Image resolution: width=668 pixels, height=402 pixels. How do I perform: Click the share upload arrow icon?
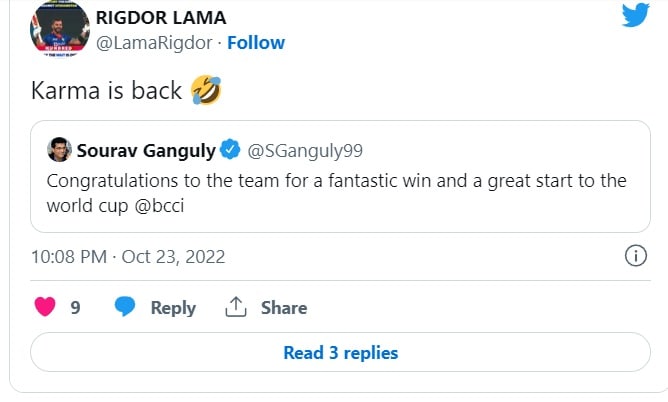(236, 307)
